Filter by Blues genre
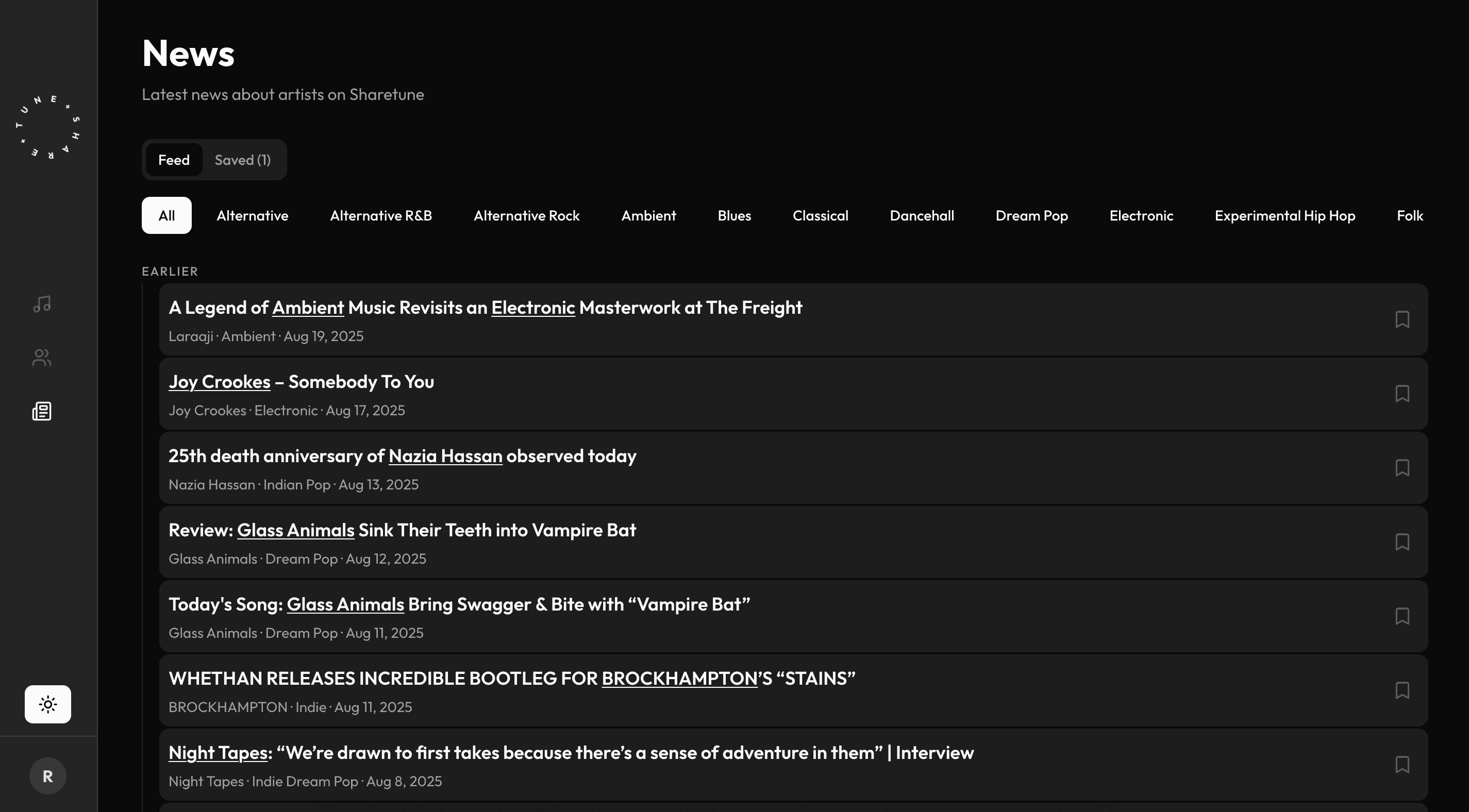The height and width of the screenshot is (812, 1469). tap(734, 215)
